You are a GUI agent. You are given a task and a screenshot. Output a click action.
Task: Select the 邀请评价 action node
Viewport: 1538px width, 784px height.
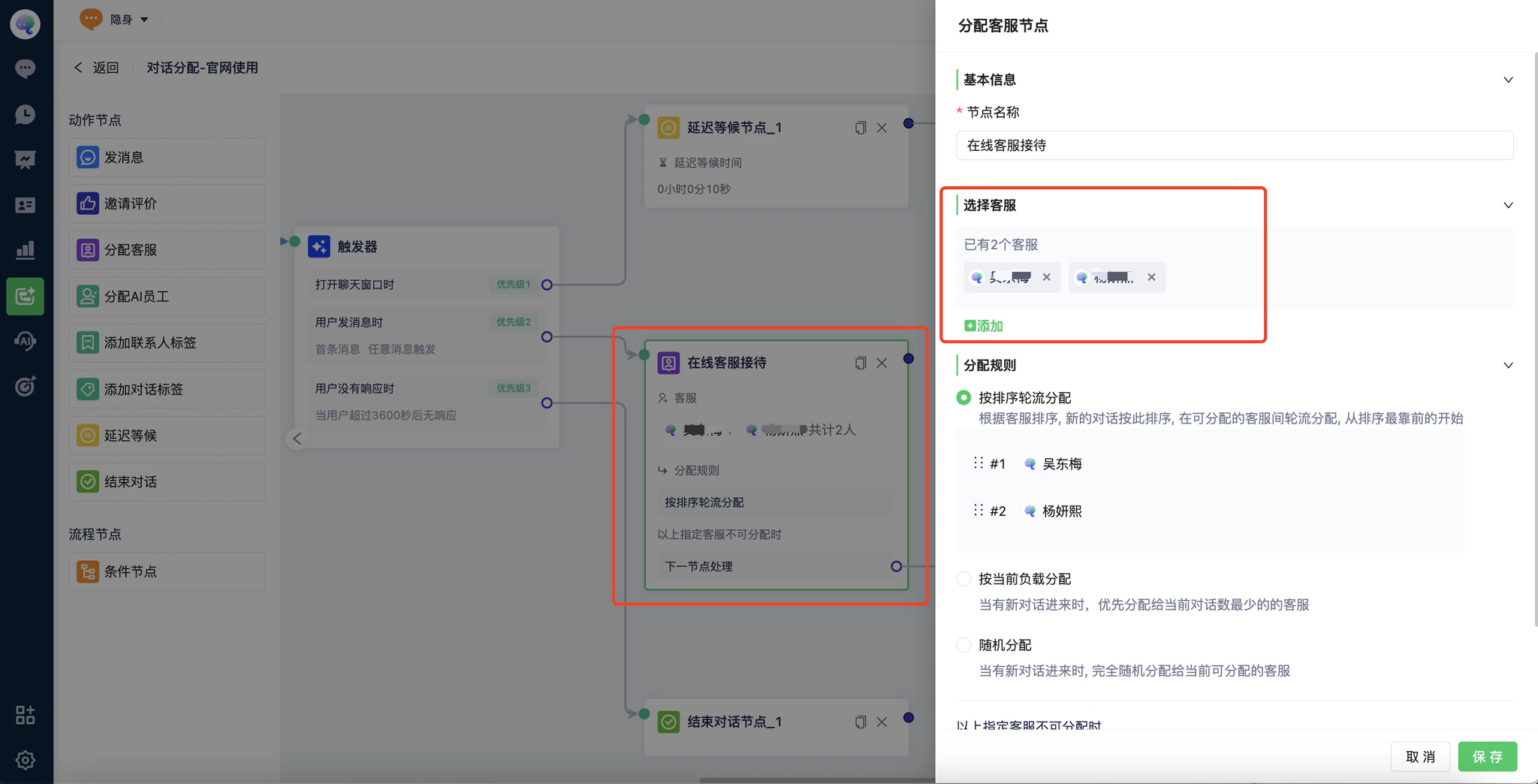pyautogui.click(x=167, y=204)
